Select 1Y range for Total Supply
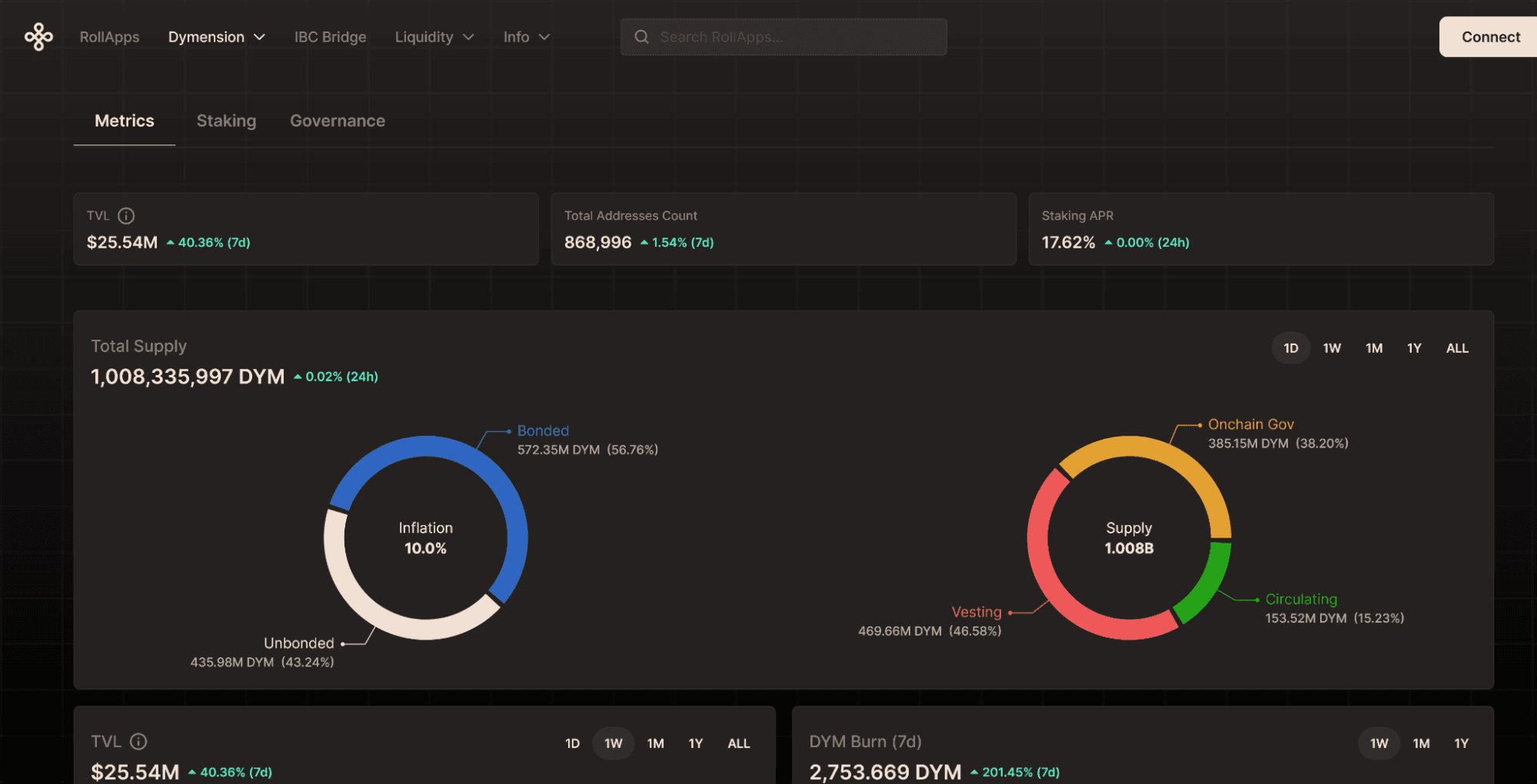1537x784 pixels. 1414,348
